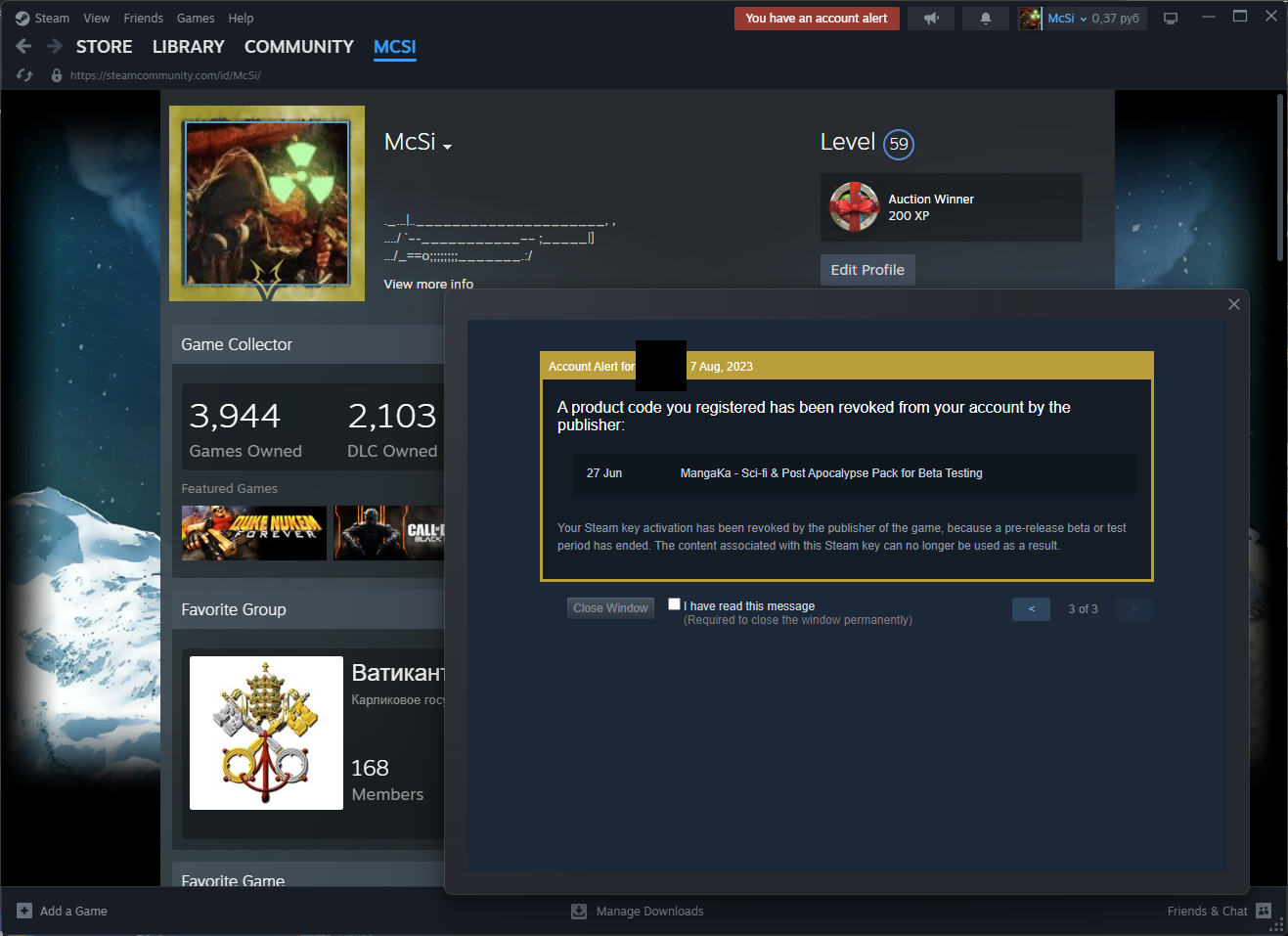Open notifications bell icon
1288x936 pixels.
pyautogui.click(x=985, y=19)
